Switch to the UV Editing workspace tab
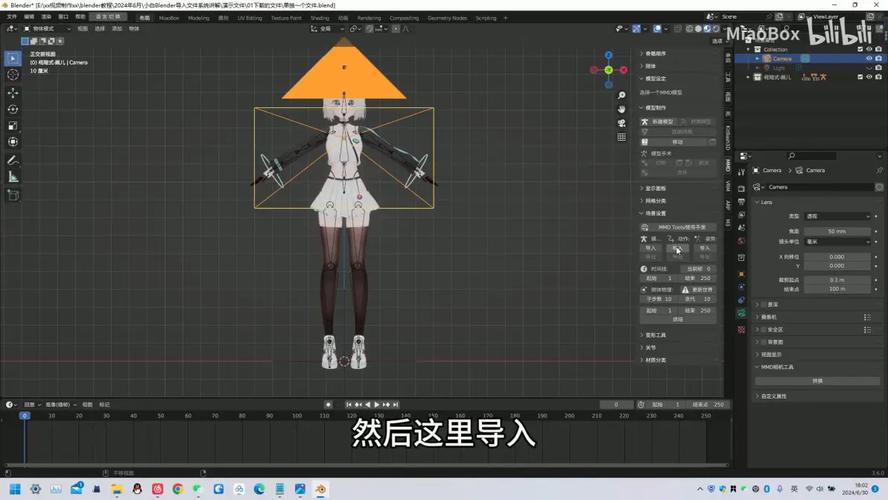This screenshot has height=500, width=888. coord(250,18)
